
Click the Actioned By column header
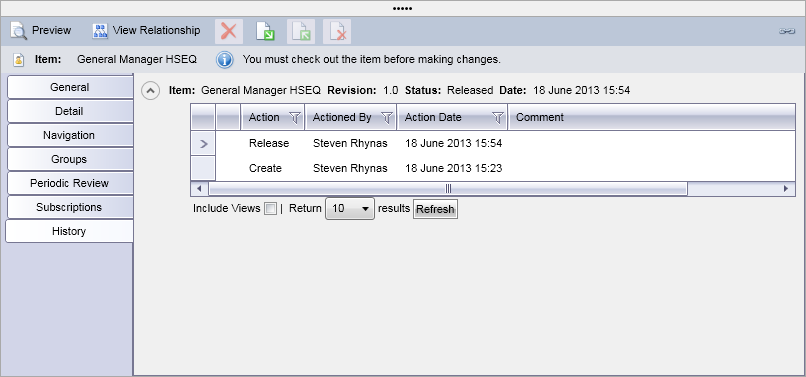tap(351, 117)
